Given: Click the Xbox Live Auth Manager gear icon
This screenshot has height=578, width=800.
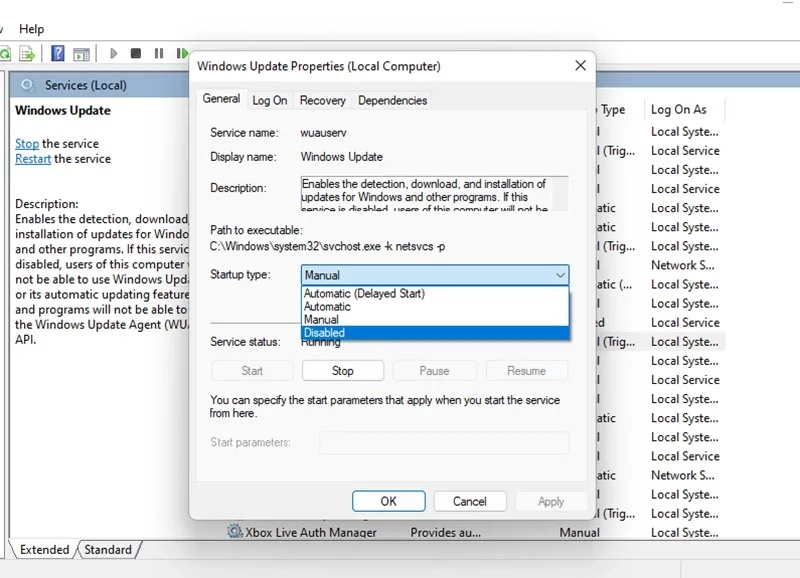Looking at the screenshot, I should pos(234,533).
